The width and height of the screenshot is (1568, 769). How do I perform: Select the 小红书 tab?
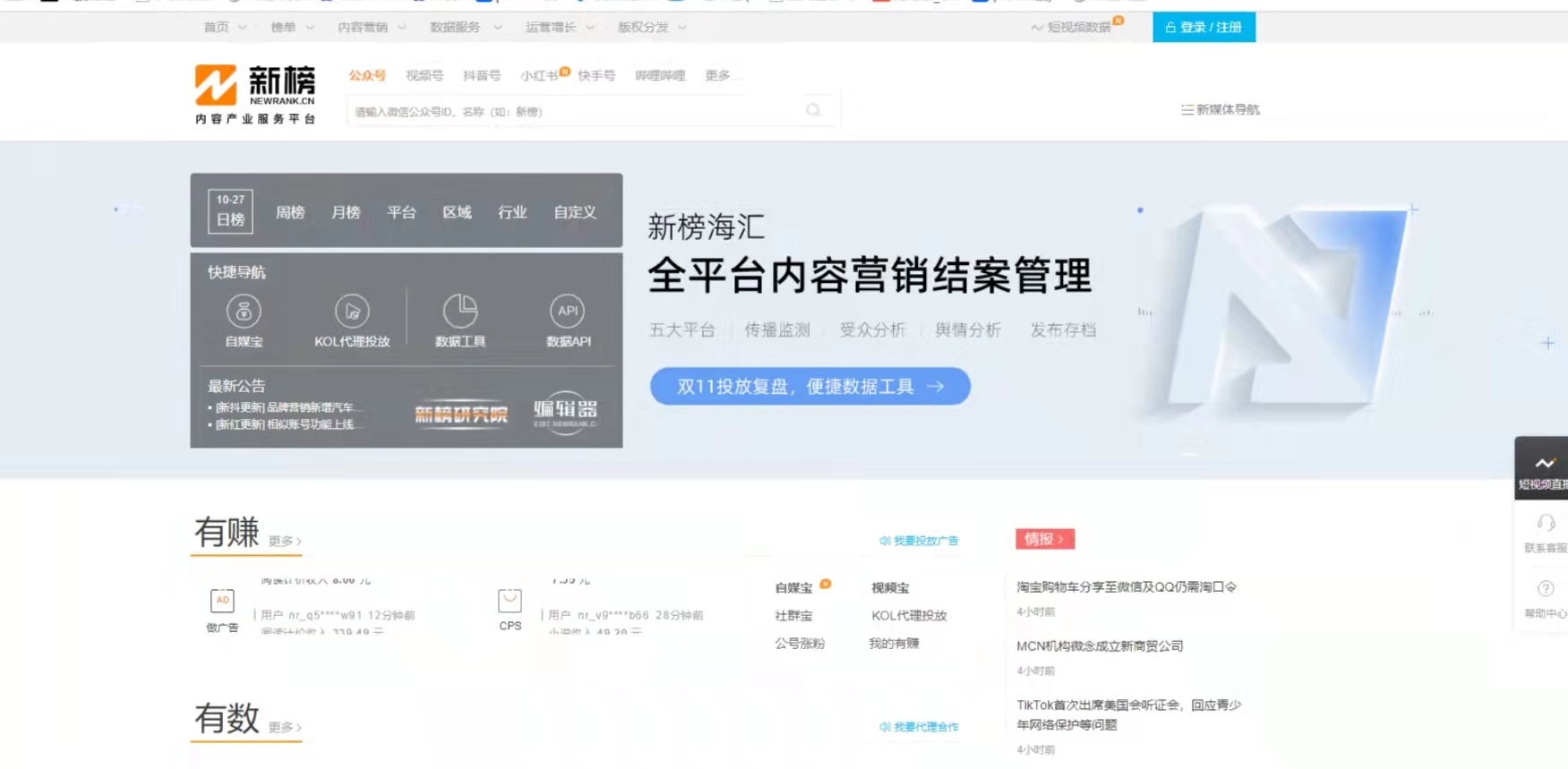pyautogui.click(x=539, y=76)
